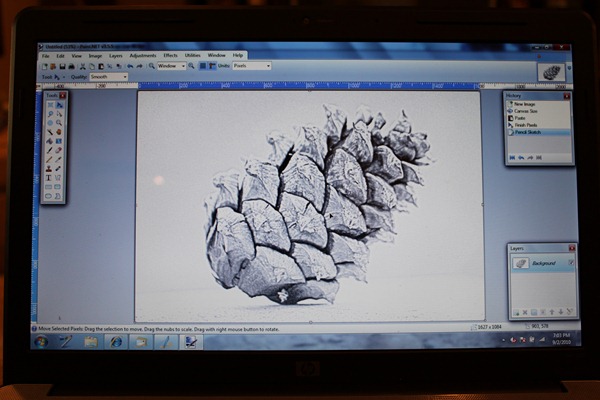The image size is (600, 400).
Task: Click the Zoom In magnifier in toolbar
Action: pyautogui.click(x=191, y=66)
